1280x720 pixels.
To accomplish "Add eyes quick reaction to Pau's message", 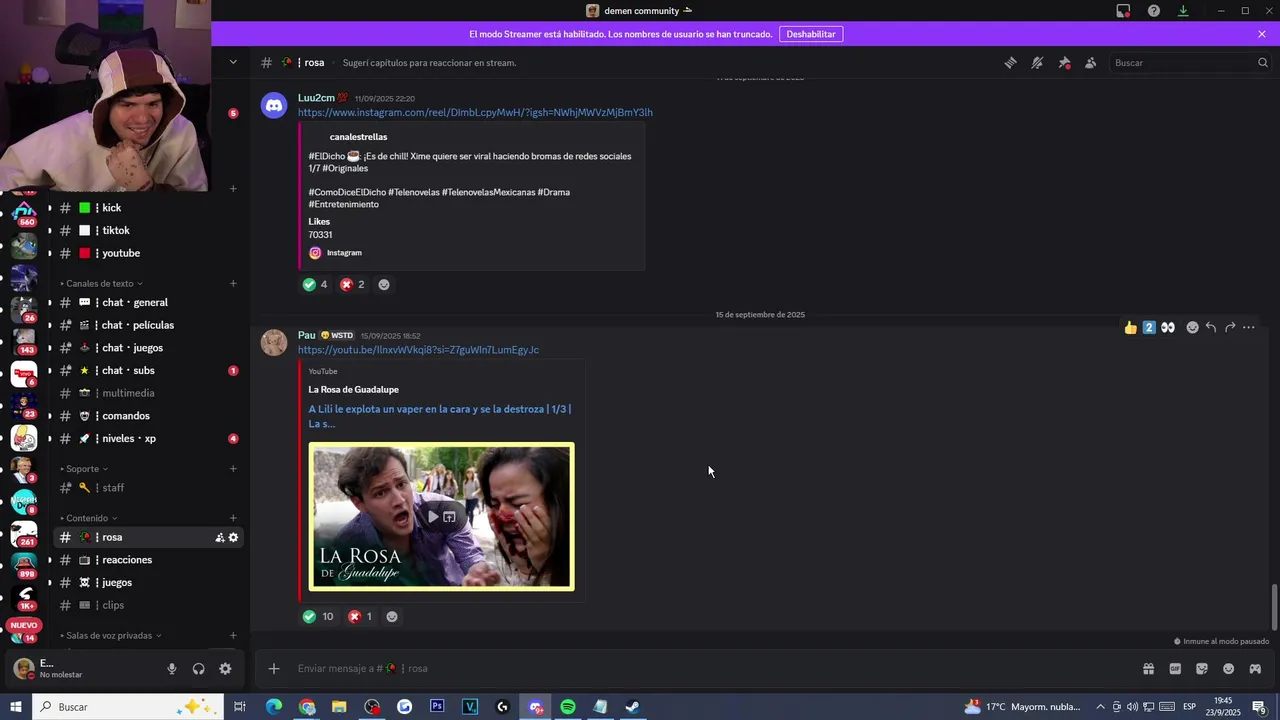I will coord(1167,327).
